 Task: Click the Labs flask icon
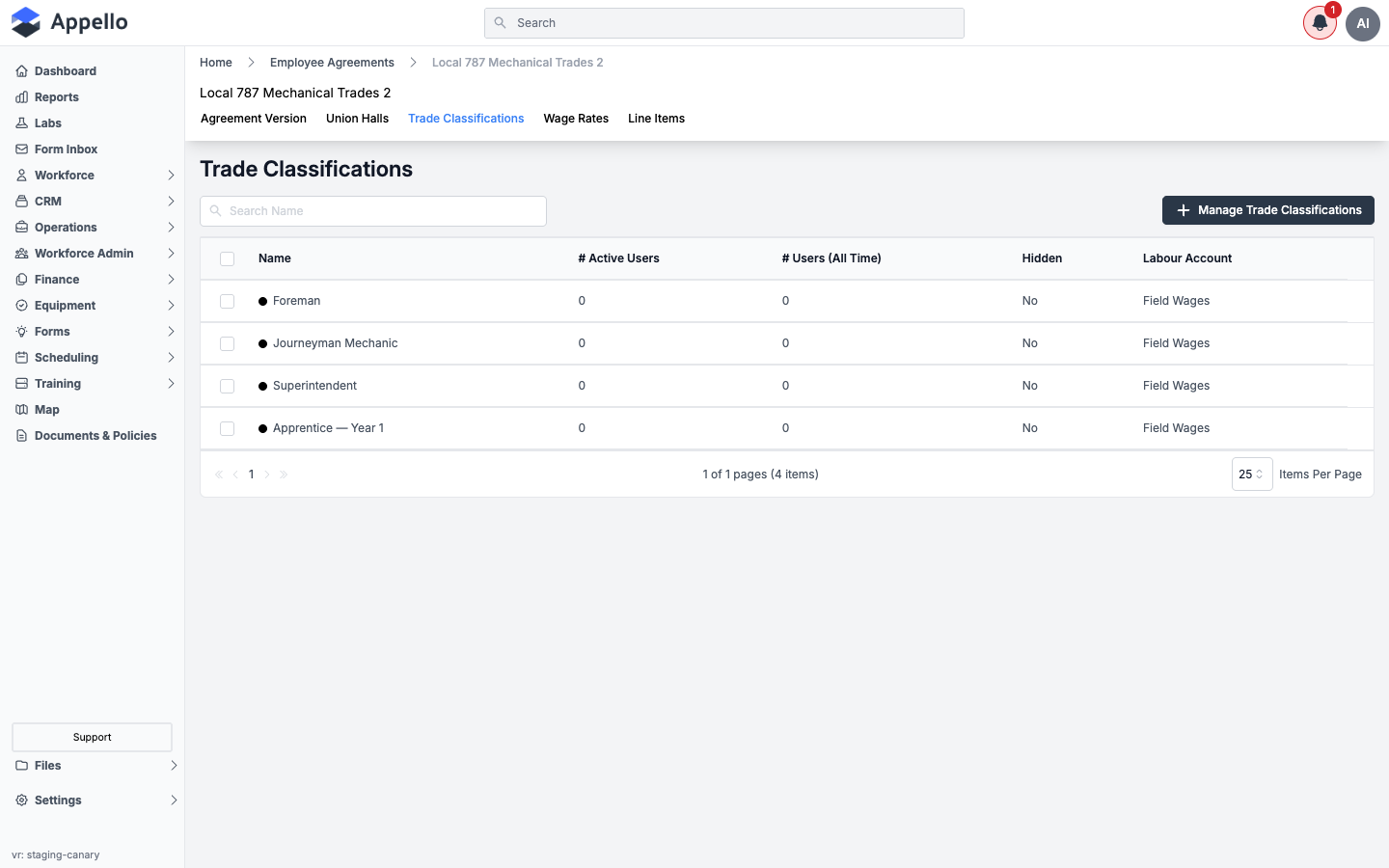click(x=21, y=123)
